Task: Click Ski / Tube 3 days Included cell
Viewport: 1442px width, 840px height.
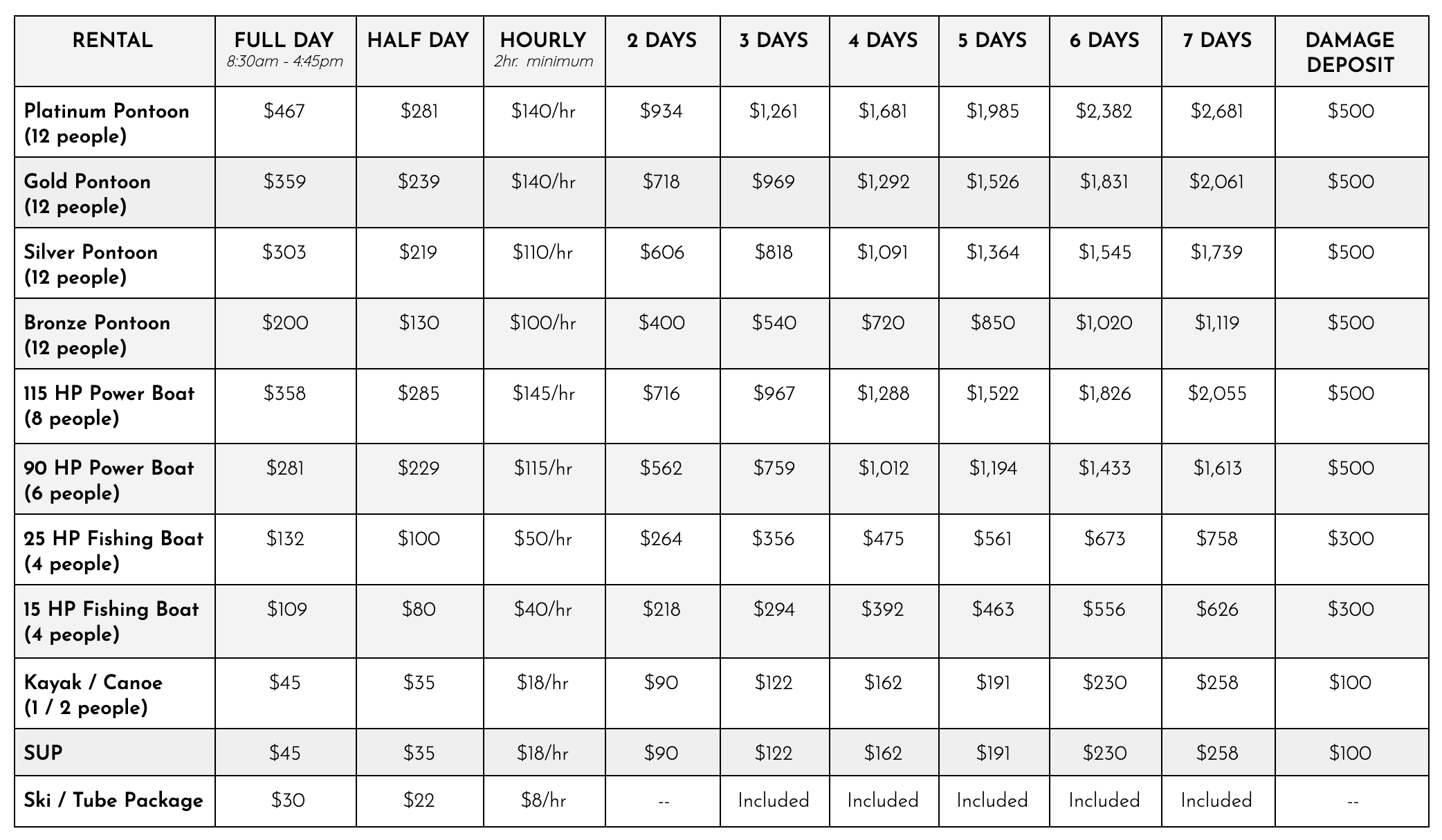Action: [x=774, y=801]
